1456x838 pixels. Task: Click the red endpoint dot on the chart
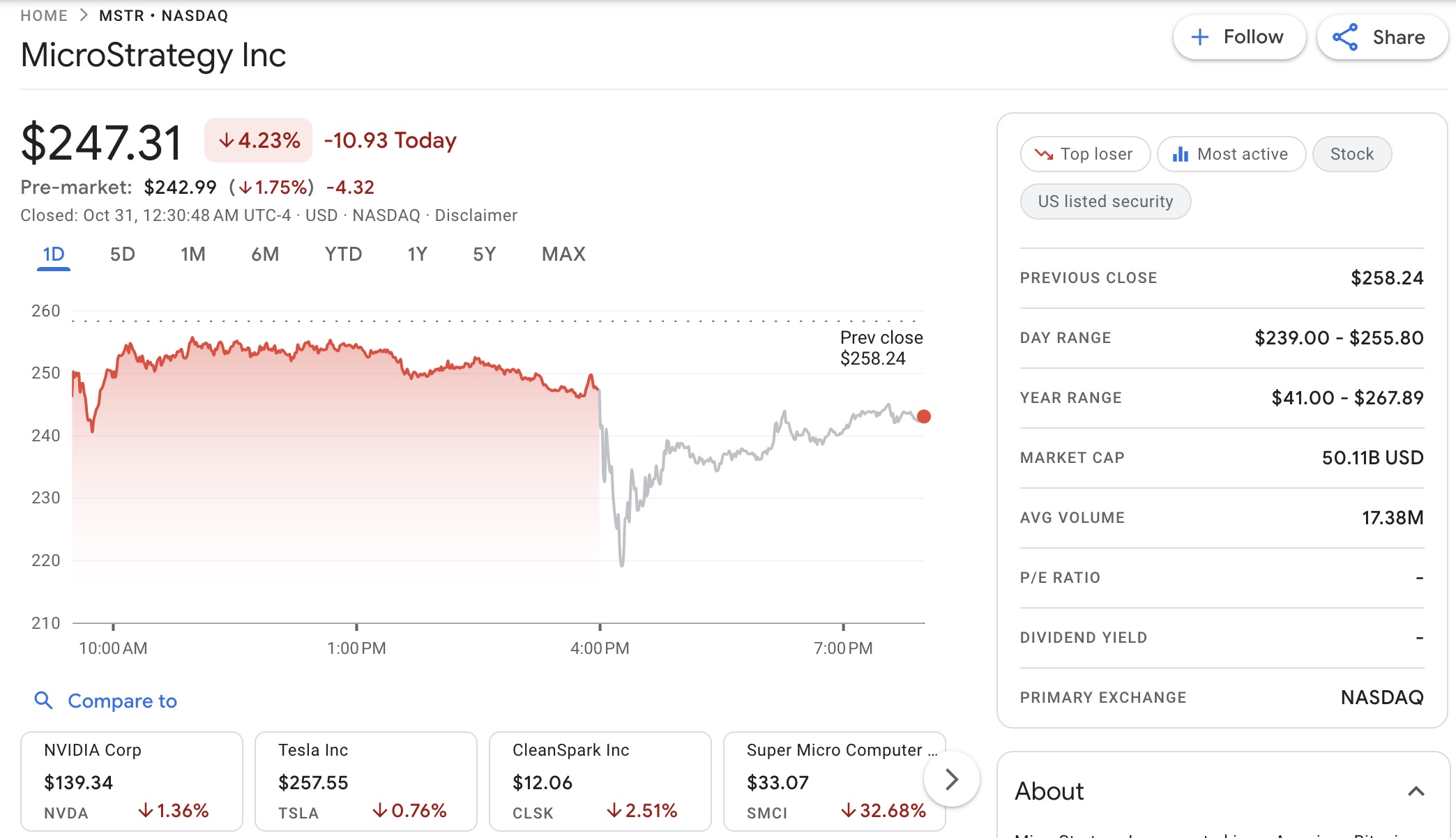pos(924,416)
